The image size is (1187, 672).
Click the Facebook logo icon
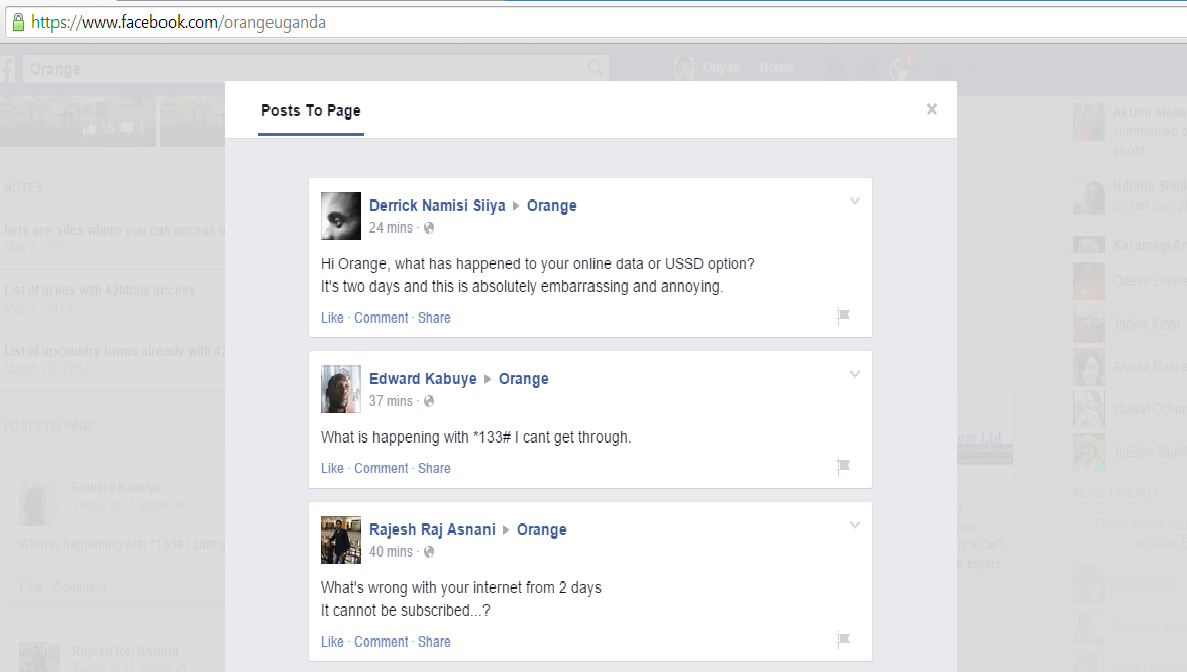click(x=8, y=69)
